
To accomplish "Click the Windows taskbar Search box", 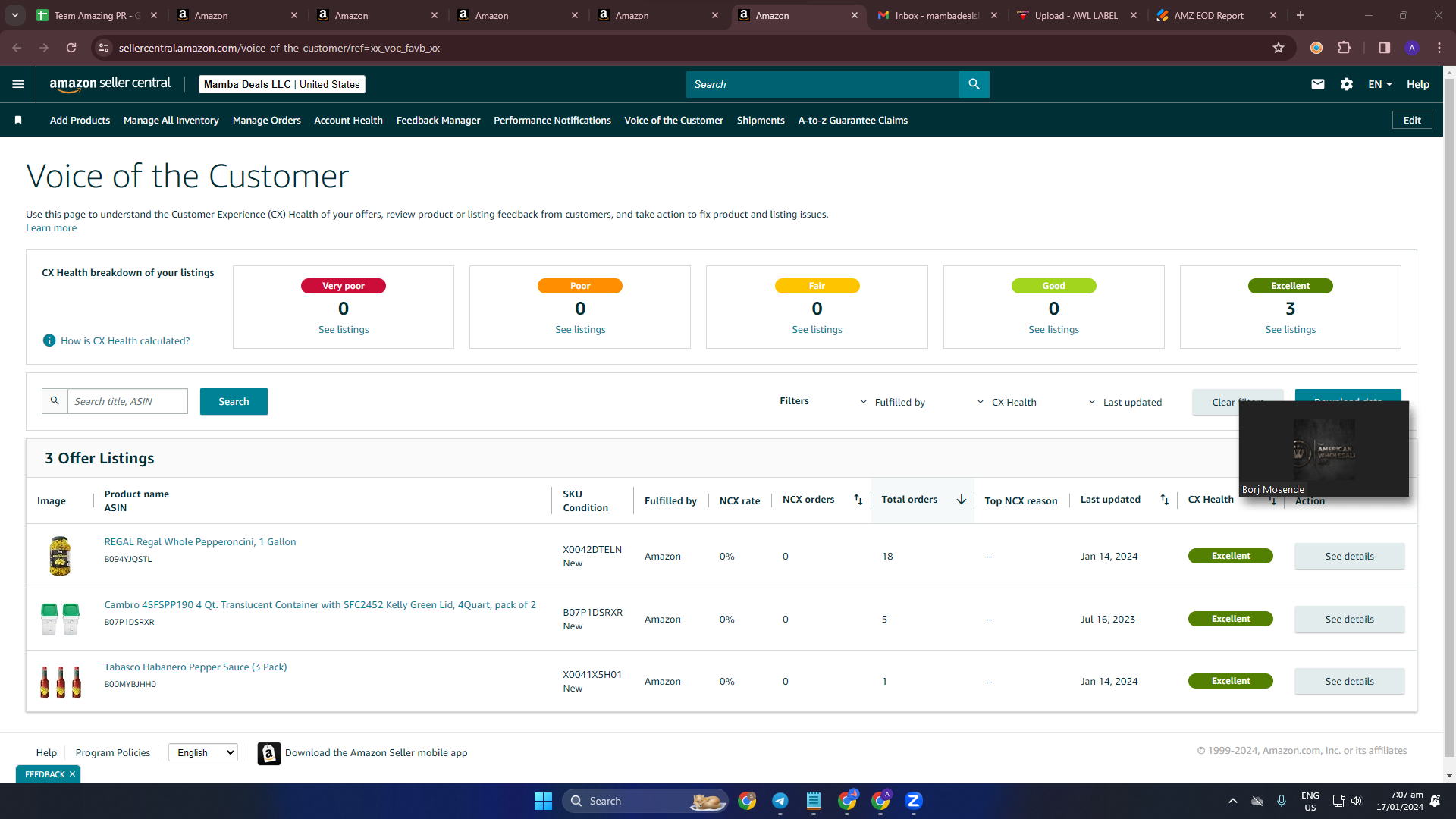I will pos(645,801).
